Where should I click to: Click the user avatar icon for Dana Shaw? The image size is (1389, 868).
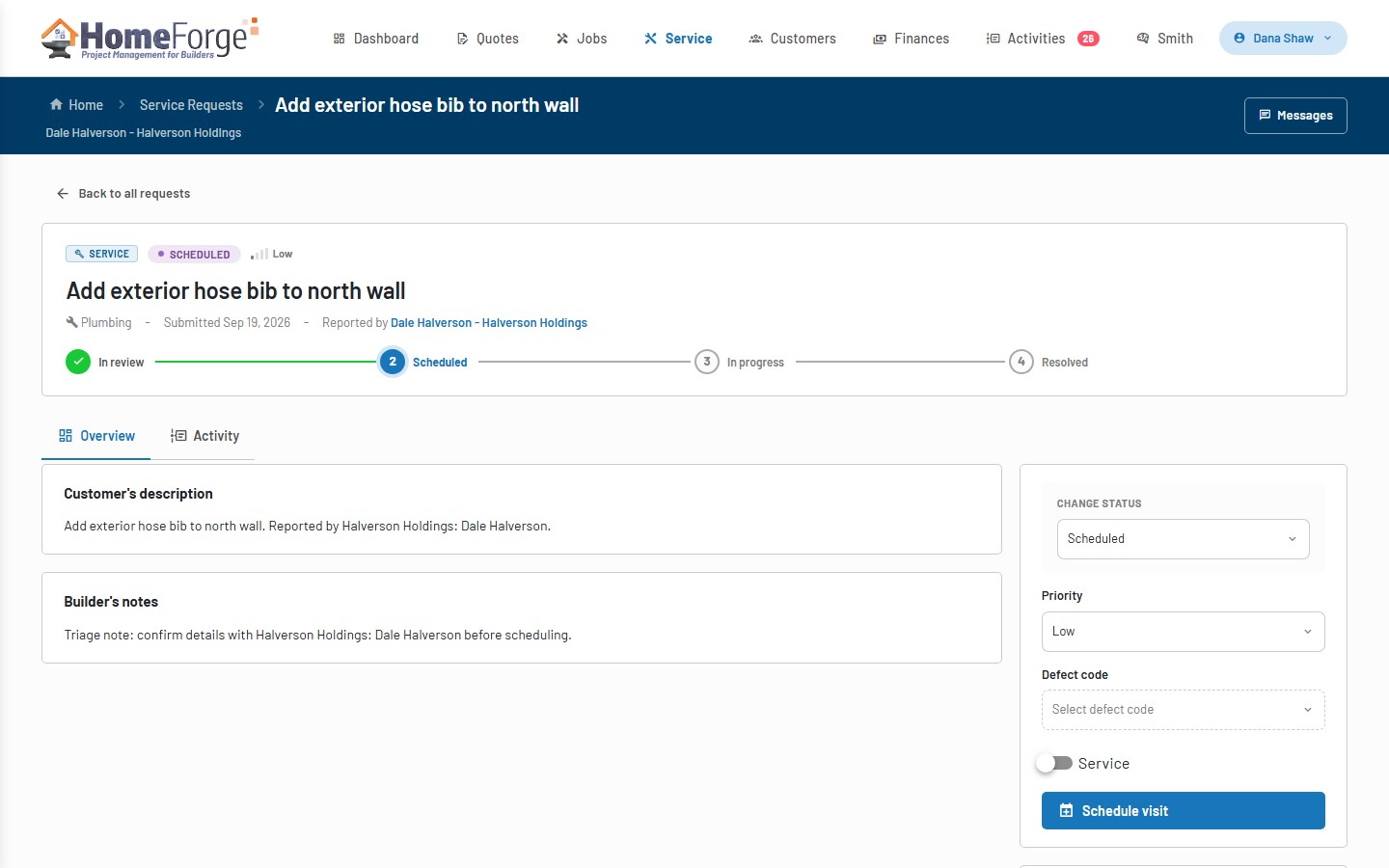(x=1239, y=39)
